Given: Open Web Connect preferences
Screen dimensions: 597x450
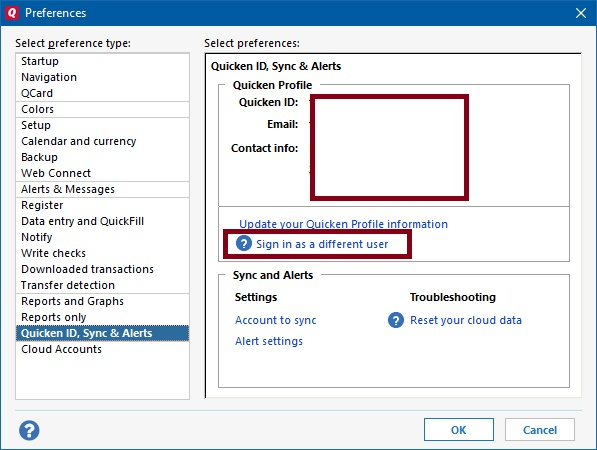Looking at the screenshot, I should coord(102,173).
